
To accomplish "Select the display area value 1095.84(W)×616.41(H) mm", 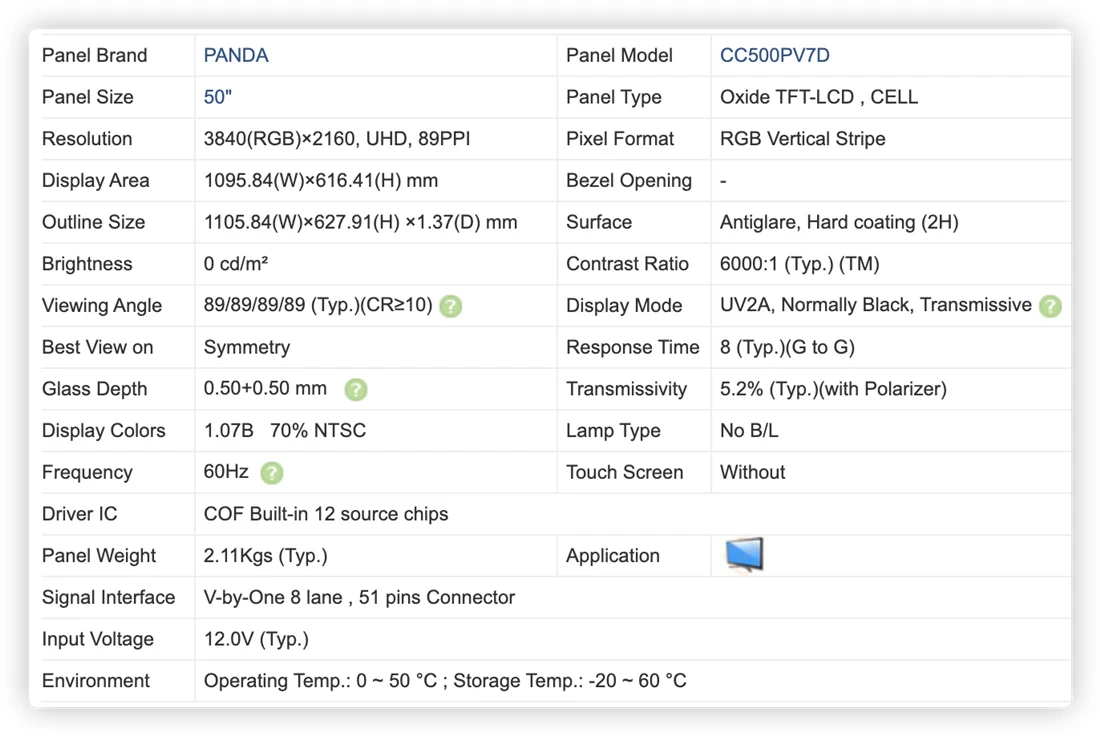I will pos(321,180).
